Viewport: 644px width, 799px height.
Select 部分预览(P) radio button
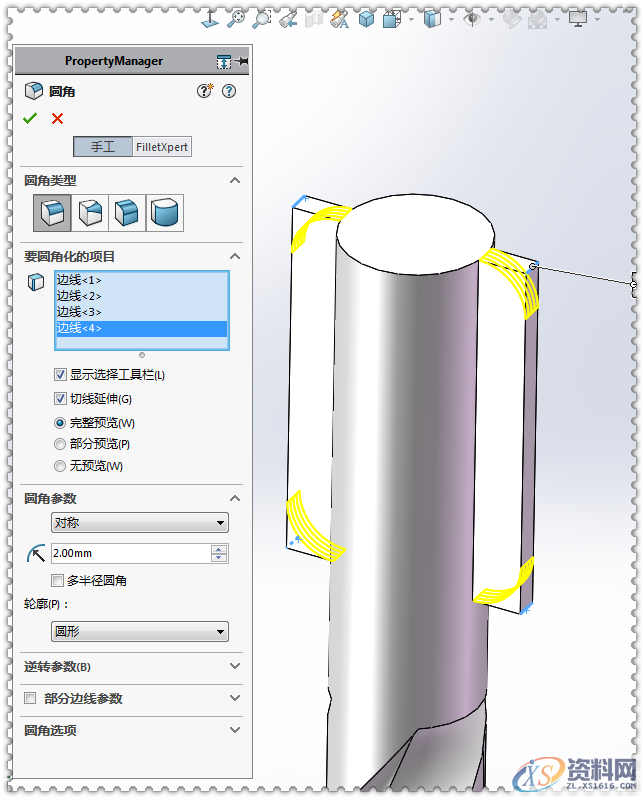tap(60, 444)
